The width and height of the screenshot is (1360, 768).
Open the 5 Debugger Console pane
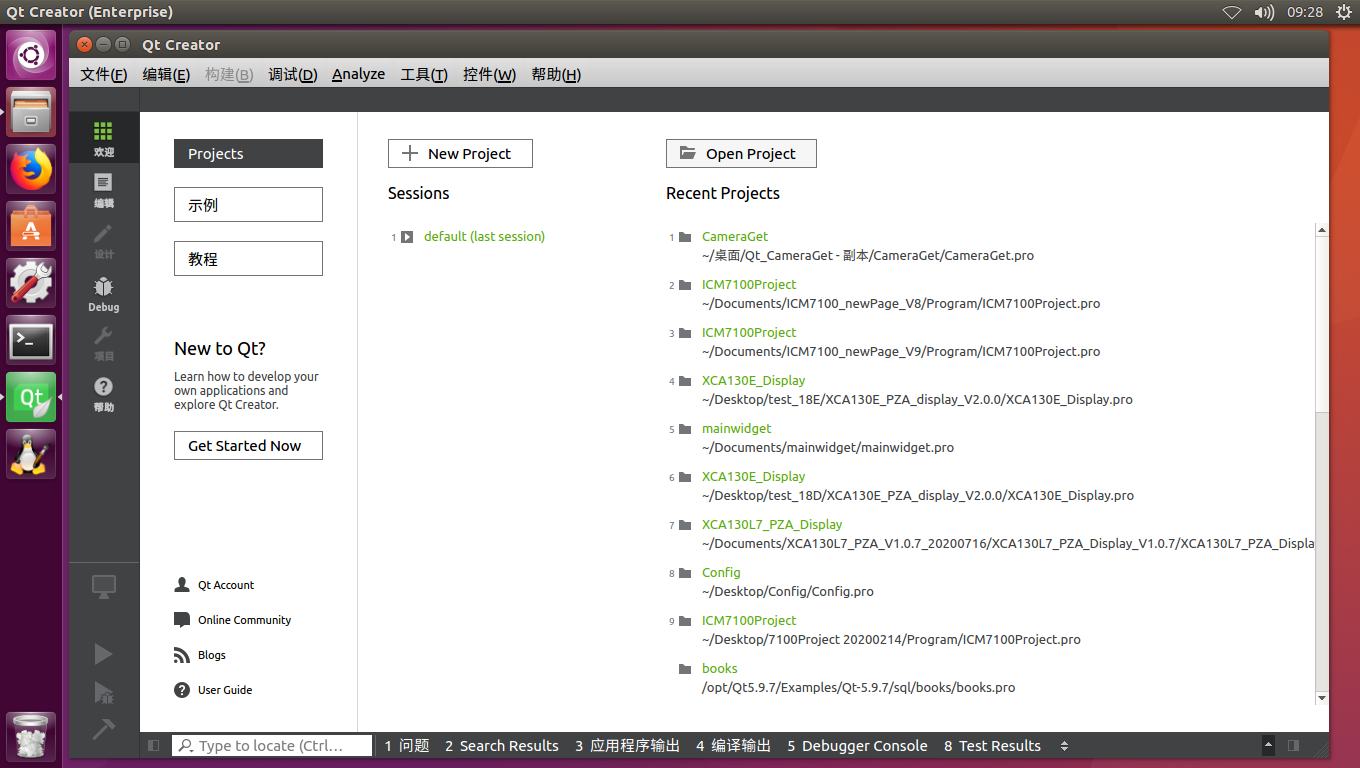point(858,746)
